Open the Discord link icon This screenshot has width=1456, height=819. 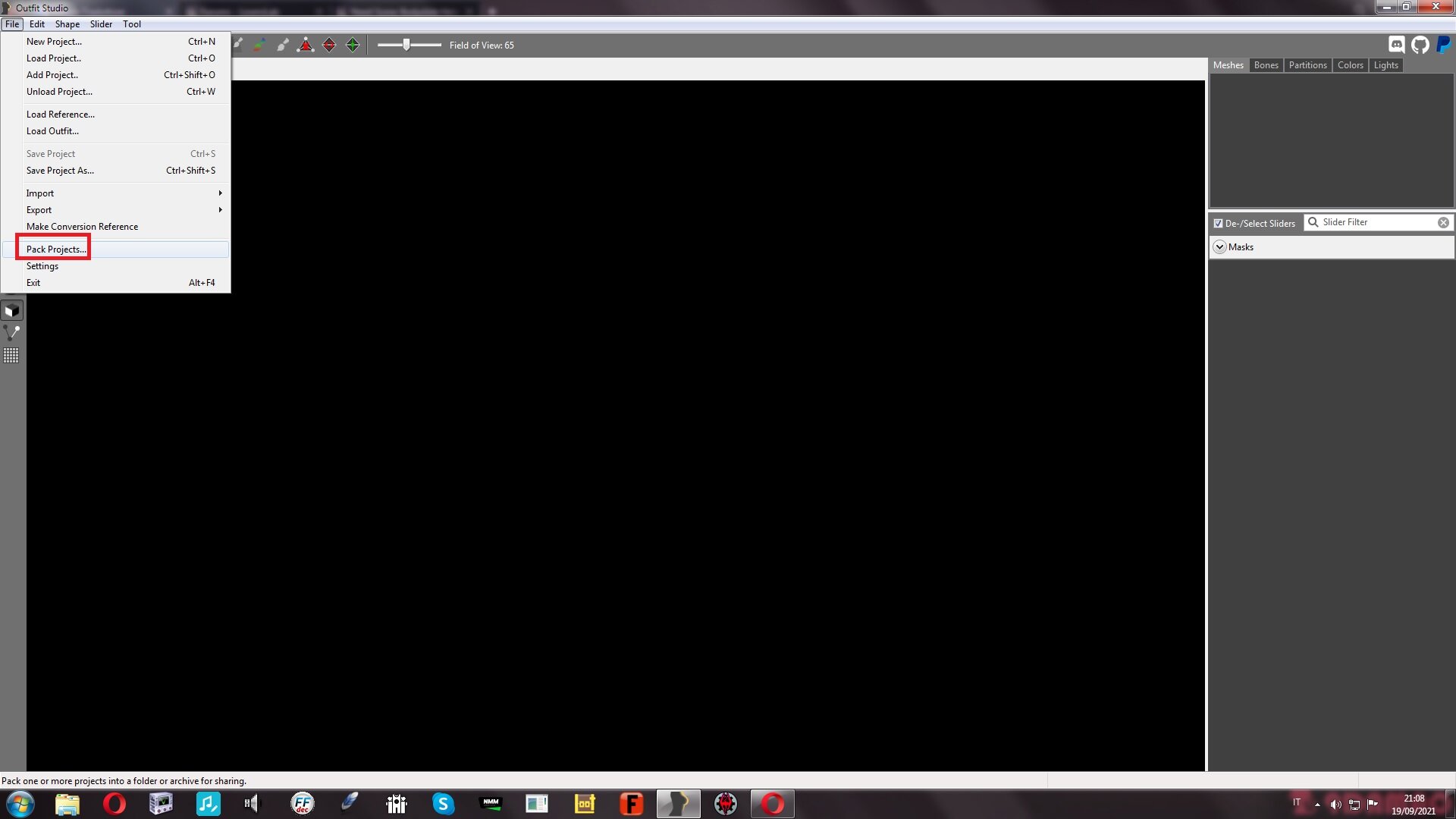point(1397,45)
